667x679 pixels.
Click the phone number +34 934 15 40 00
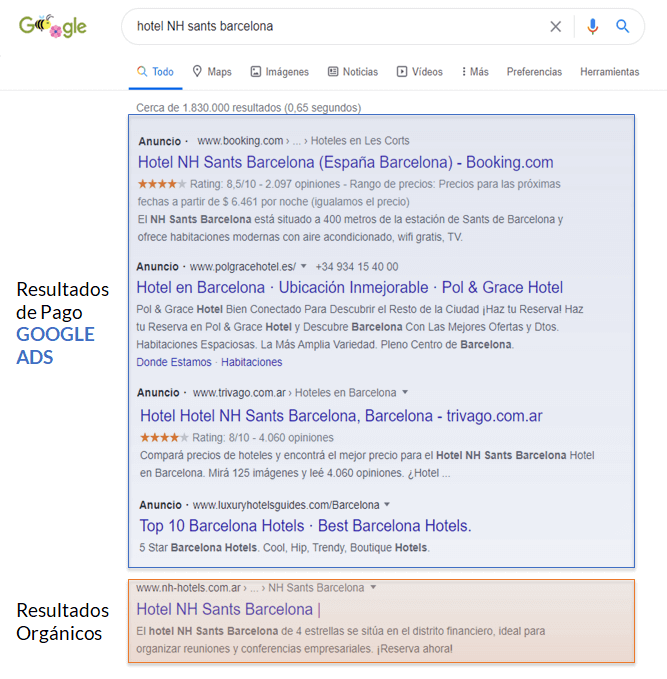coord(357,267)
